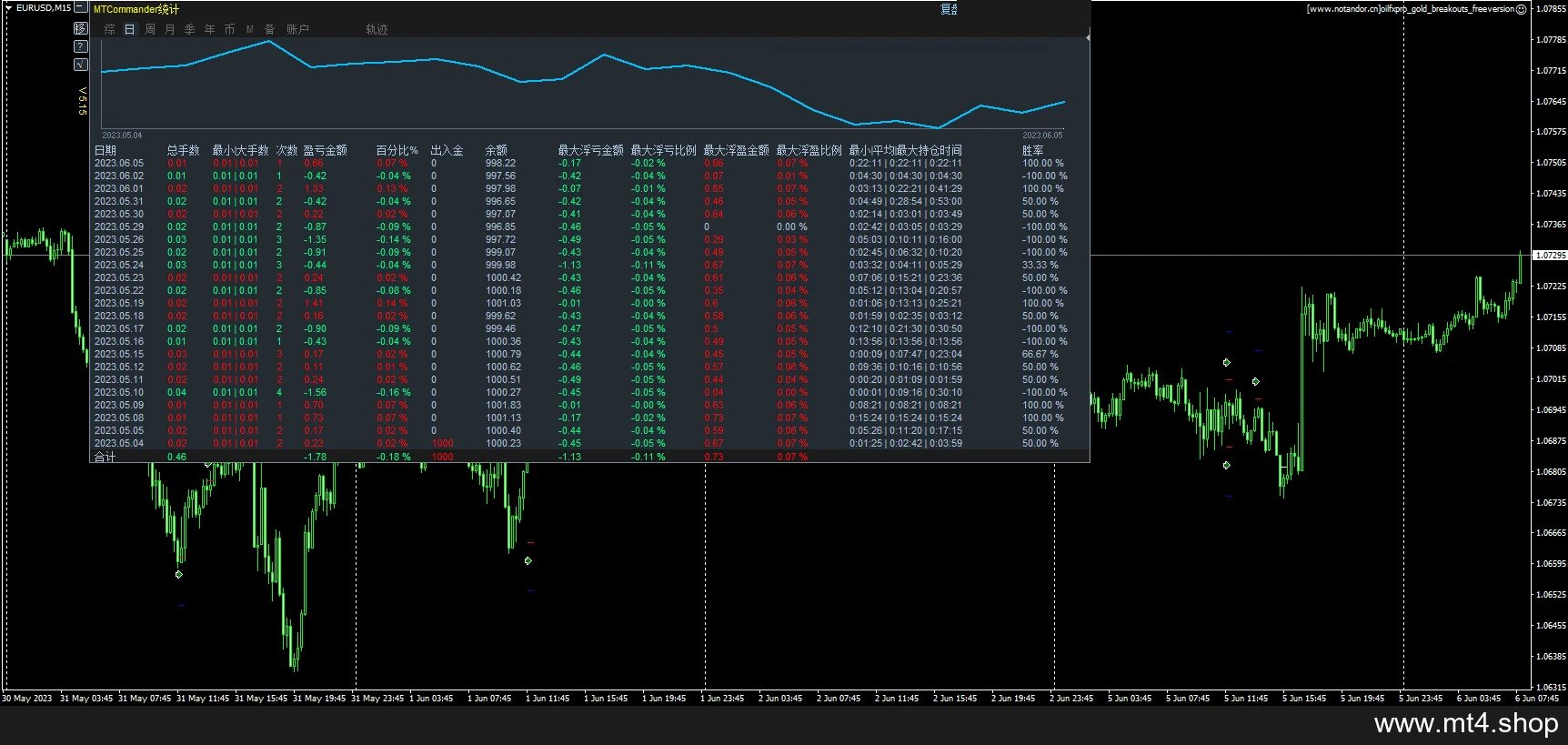Click the MTCommander统计 panel title
The height and width of the screenshot is (745, 1568).
pos(136,9)
